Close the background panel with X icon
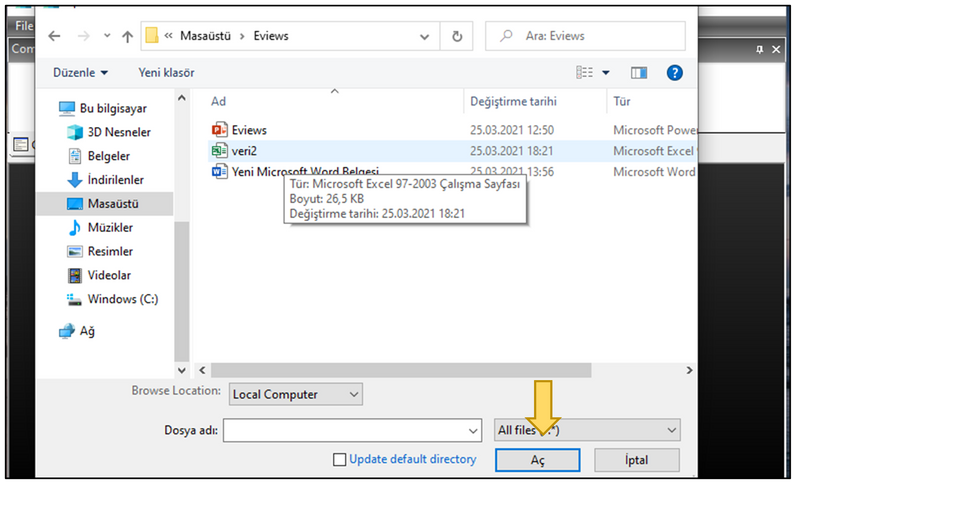This screenshot has height=508, width=980. click(x=776, y=49)
